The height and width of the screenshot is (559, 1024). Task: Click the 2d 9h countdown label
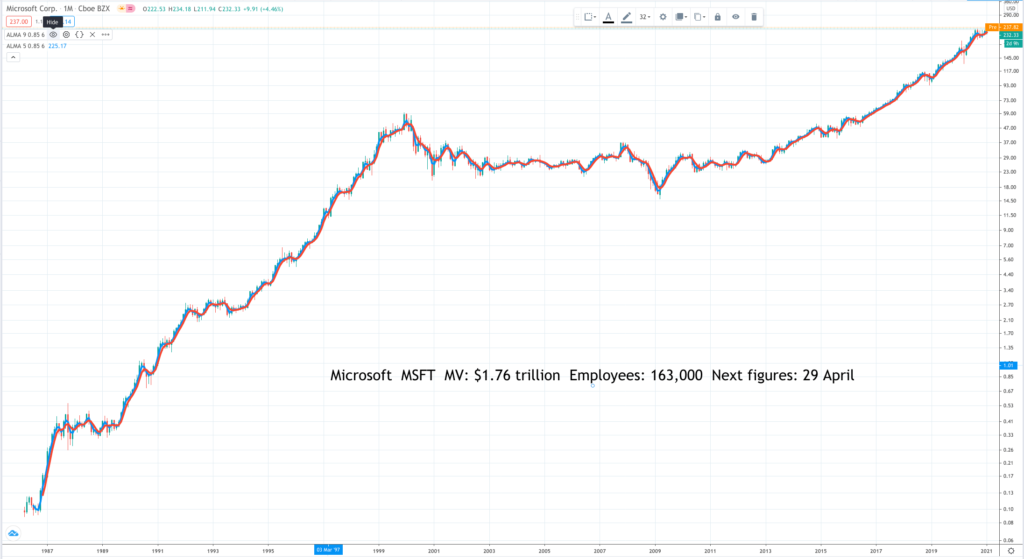tap(1012, 43)
